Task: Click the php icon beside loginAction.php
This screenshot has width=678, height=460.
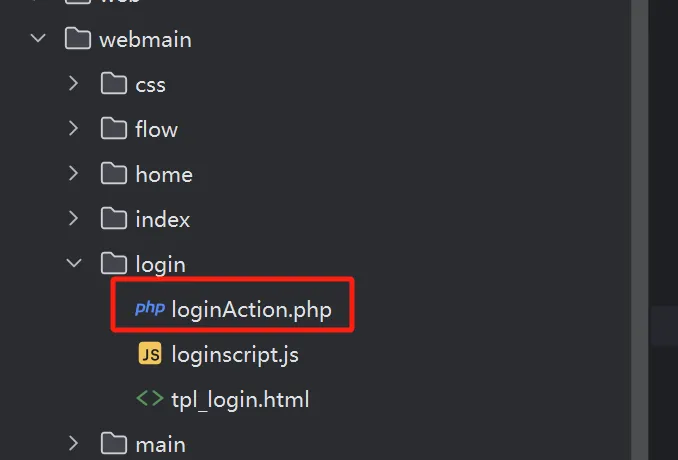Action: [150, 308]
